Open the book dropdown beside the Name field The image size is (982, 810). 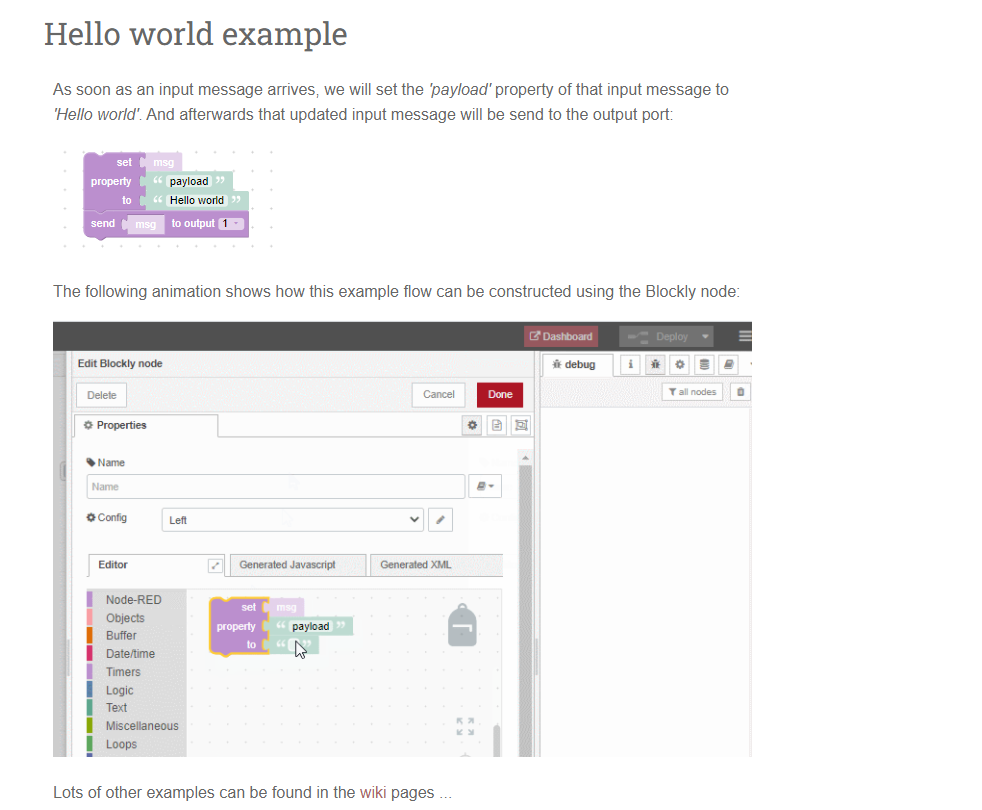click(x=485, y=486)
